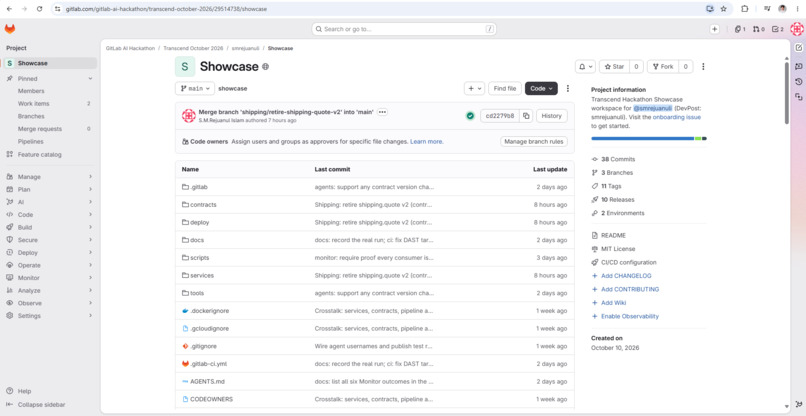Open project actions vertical dots menu
This screenshot has height=416, width=806.
click(703, 66)
